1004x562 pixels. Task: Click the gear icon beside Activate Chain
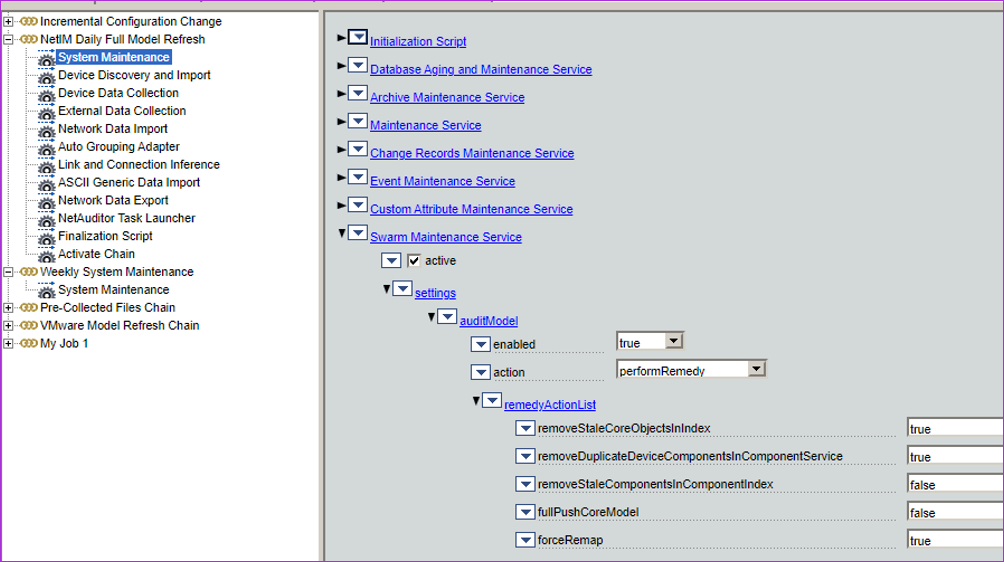46,255
